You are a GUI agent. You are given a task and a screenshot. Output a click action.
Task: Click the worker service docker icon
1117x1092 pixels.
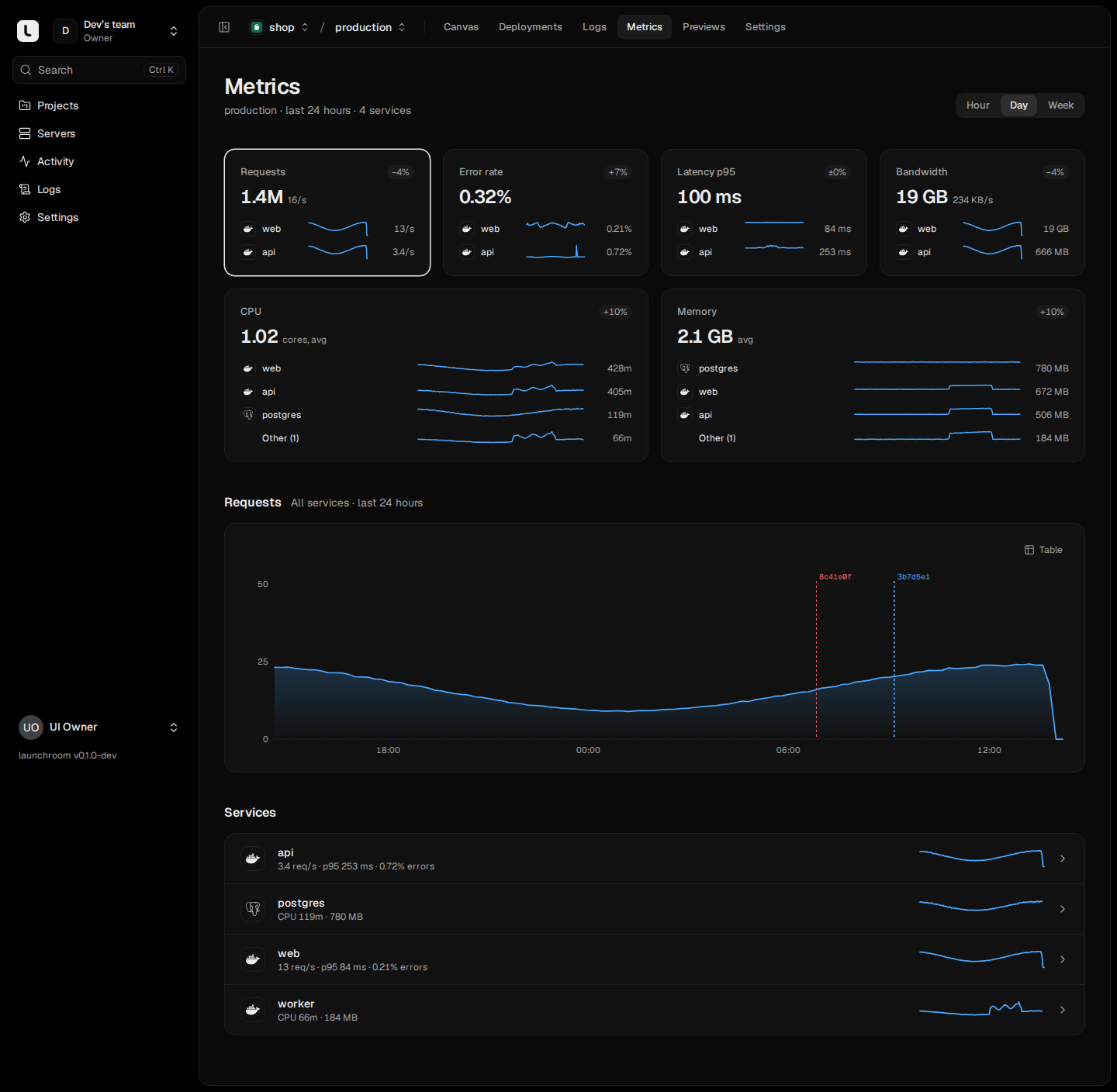(x=253, y=1010)
